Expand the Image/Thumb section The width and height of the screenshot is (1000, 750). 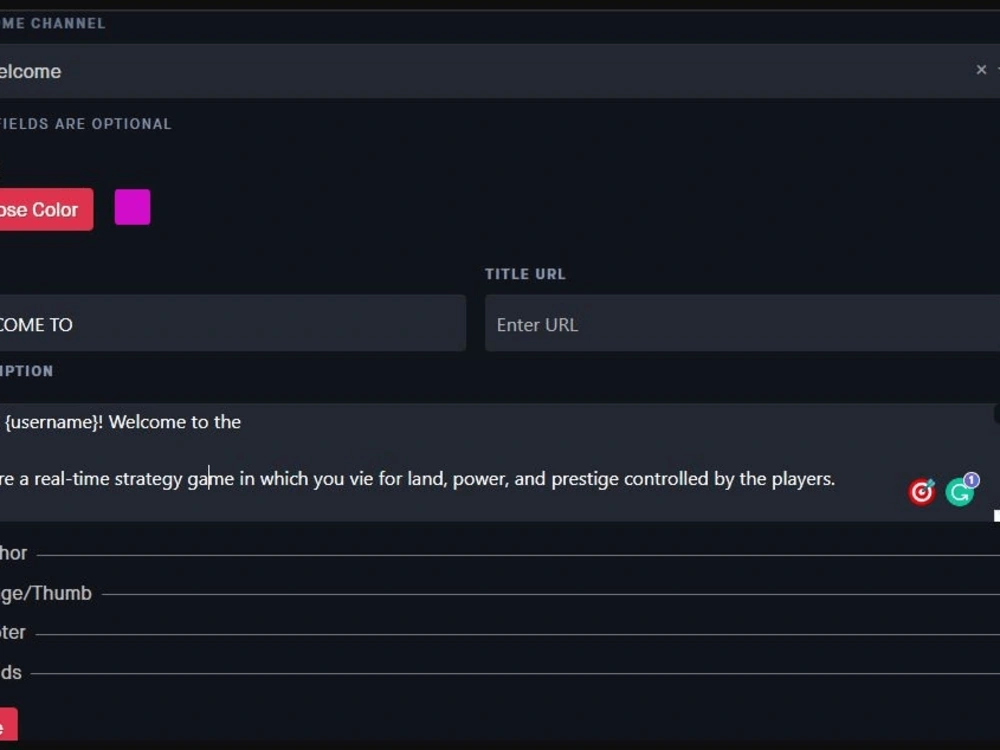pyautogui.click(x=45, y=593)
